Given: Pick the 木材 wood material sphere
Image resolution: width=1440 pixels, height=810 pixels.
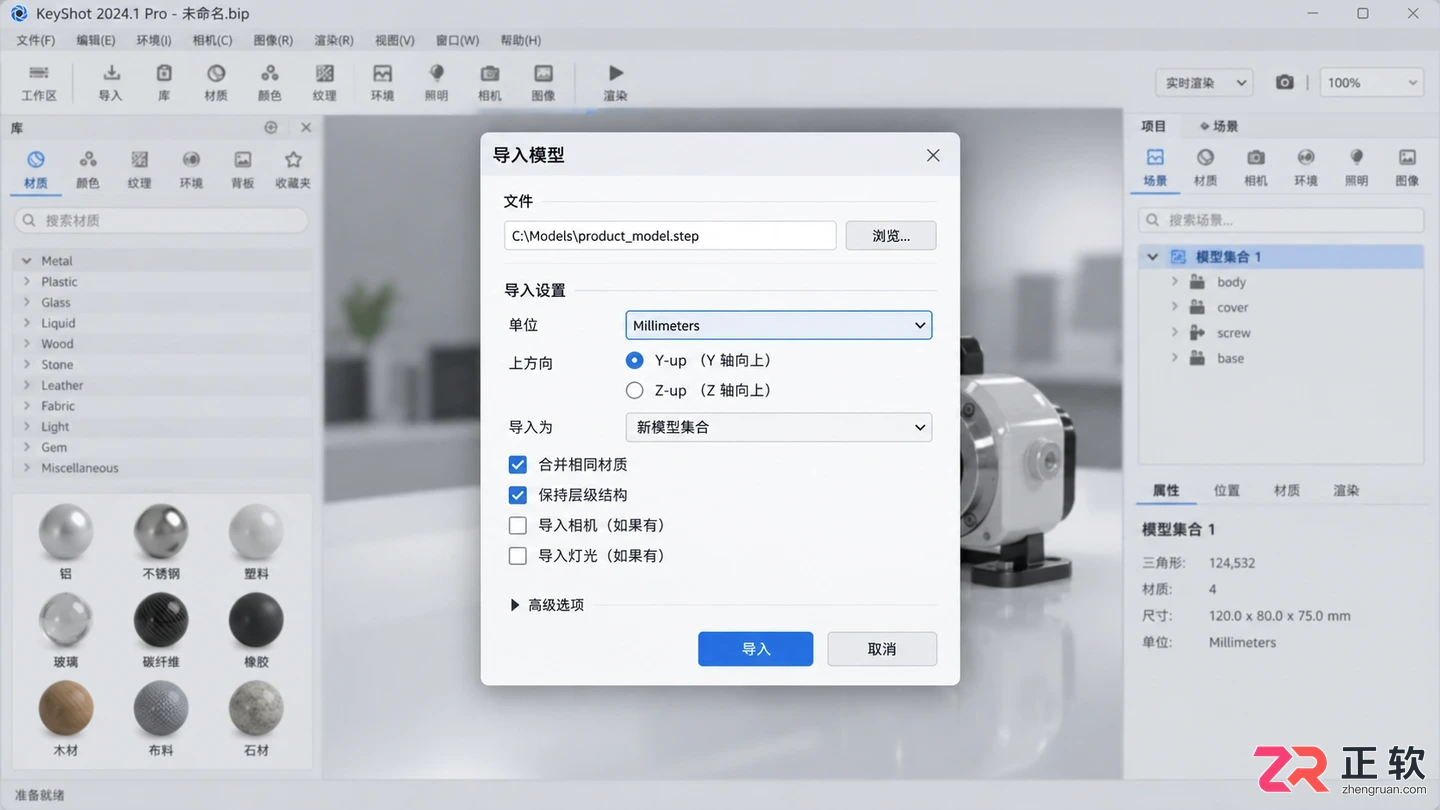Looking at the screenshot, I should (66, 709).
